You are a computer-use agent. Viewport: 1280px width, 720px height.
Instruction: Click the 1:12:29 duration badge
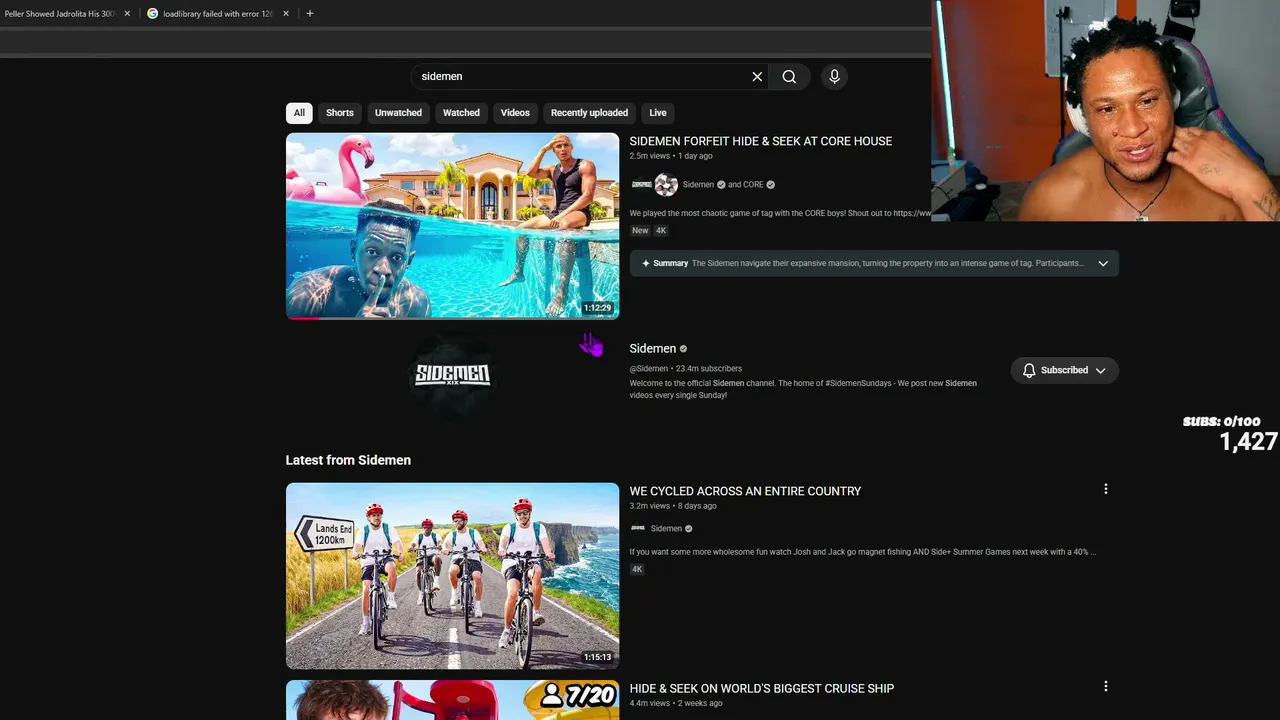[597, 308]
